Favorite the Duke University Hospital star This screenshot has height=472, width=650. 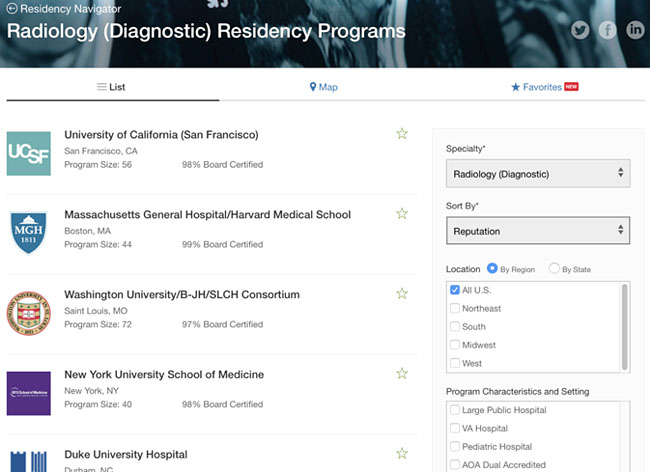coord(402,453)
